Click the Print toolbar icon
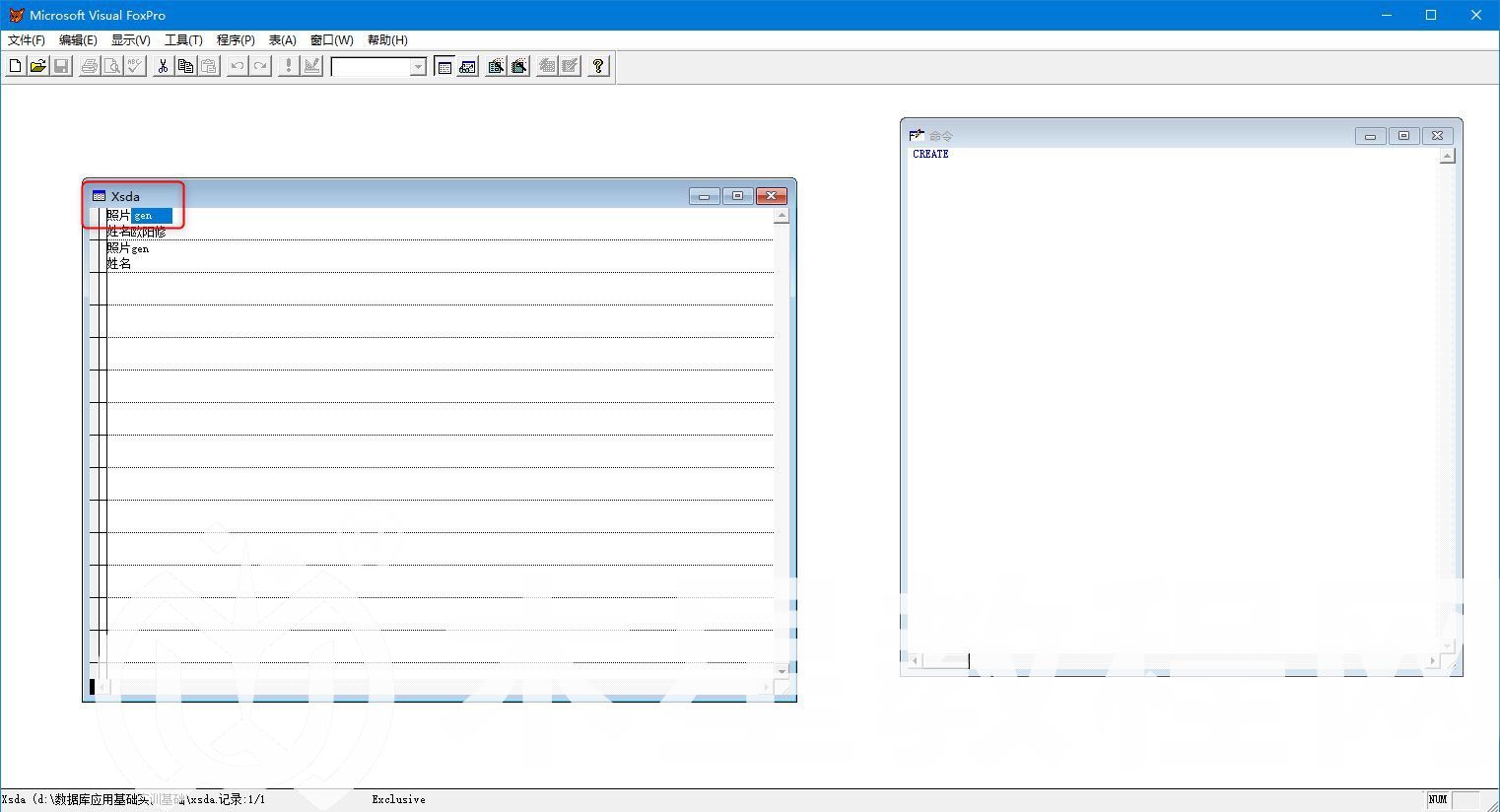The image size is (1500, 812). coord(90,66)
